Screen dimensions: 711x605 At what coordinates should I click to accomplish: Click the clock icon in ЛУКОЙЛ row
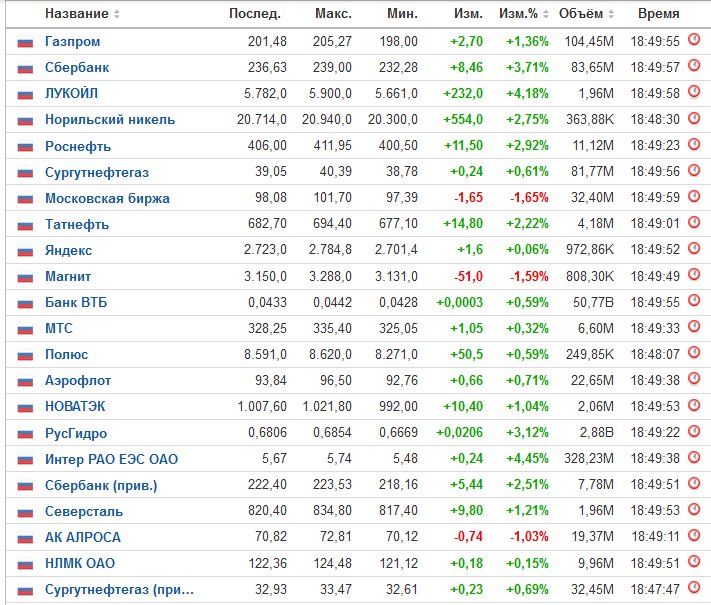coord(694,92)
